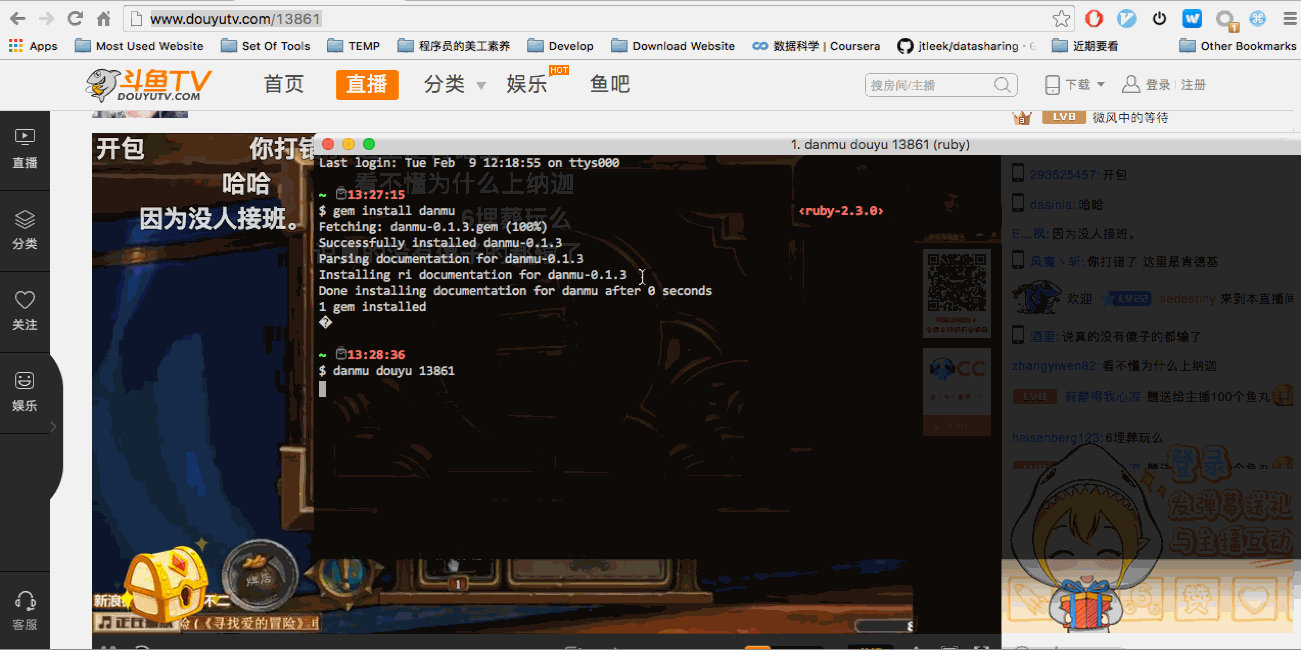Click terminal line 'danmu douyu 13861'
Viewport: 1301px width, 650px height.
click(x=387, y=371)
